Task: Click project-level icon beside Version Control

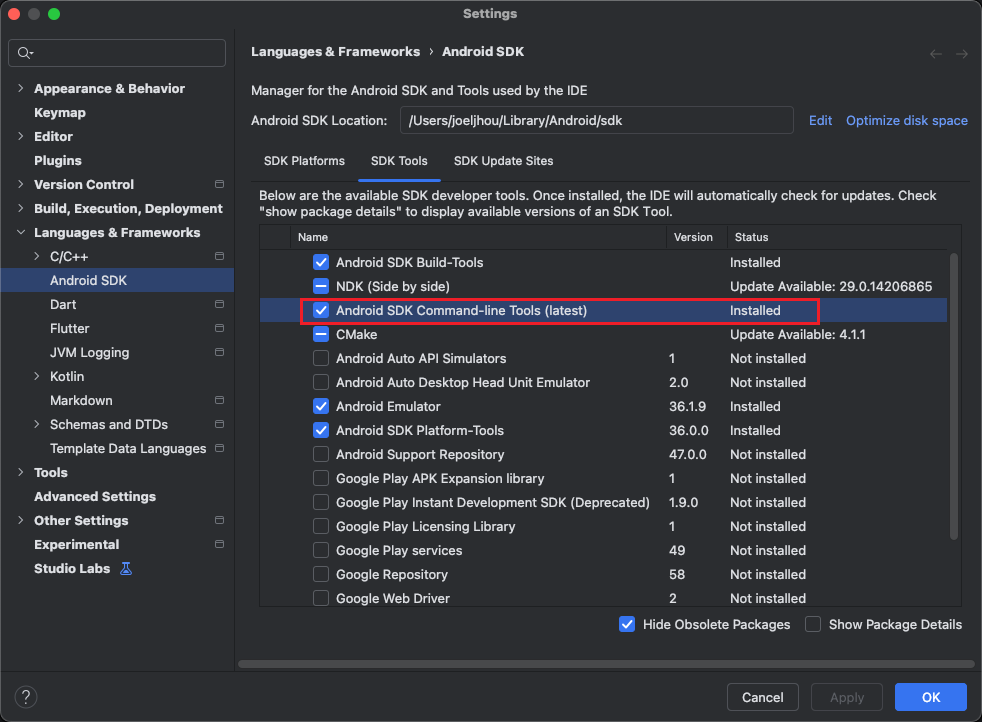Action: [219, 185]
